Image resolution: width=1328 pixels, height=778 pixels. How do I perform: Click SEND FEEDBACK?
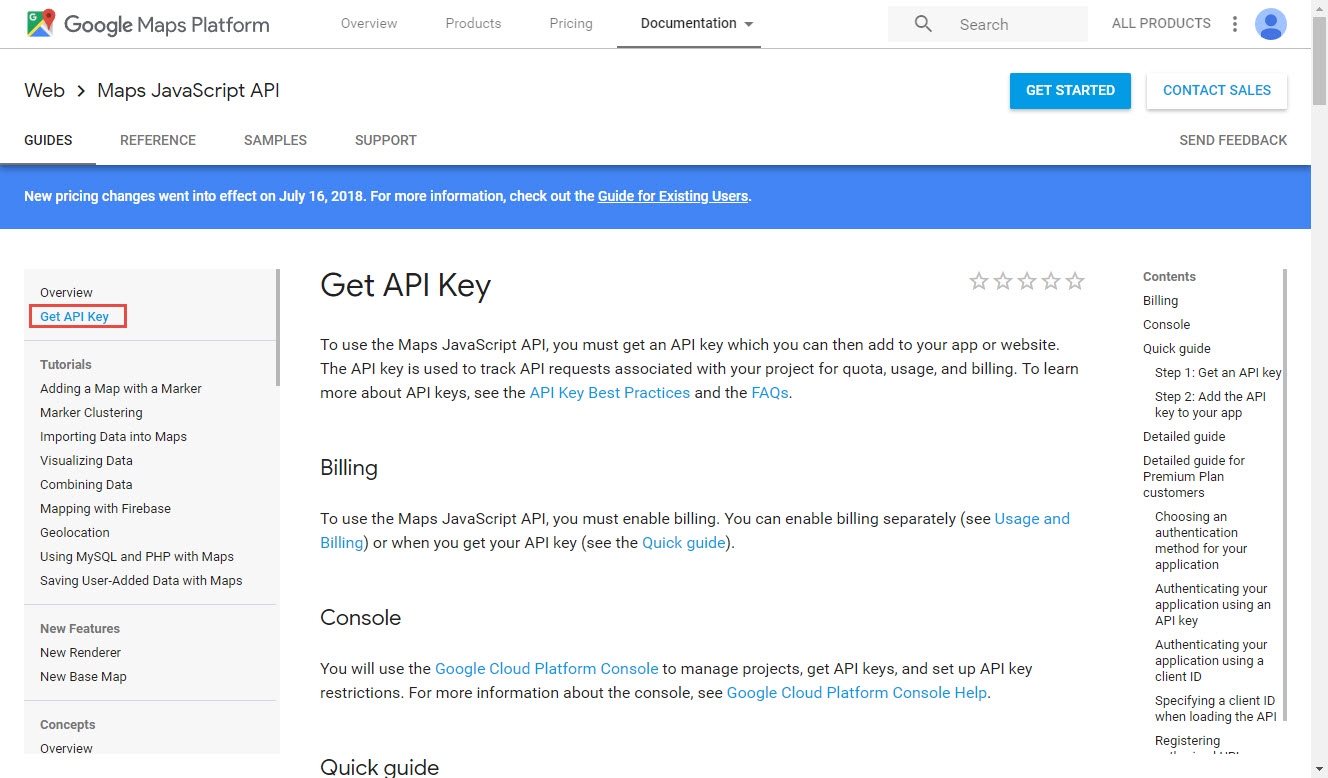pos(1232,140)
